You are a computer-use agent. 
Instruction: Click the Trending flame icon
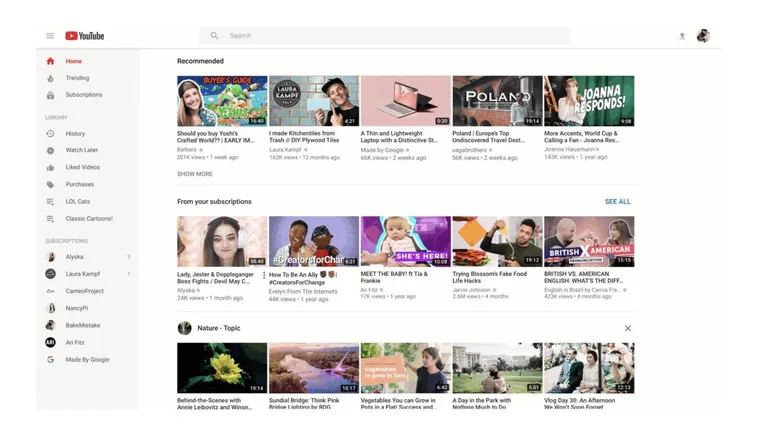click(50, 79)
